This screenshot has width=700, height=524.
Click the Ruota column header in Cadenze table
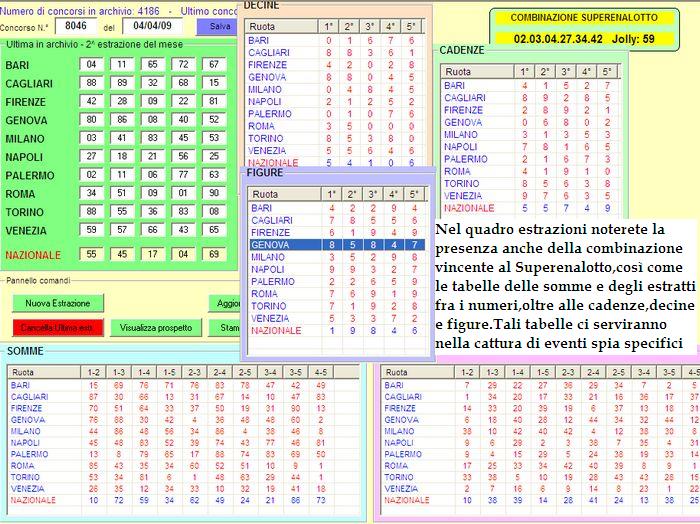(477, 71)
